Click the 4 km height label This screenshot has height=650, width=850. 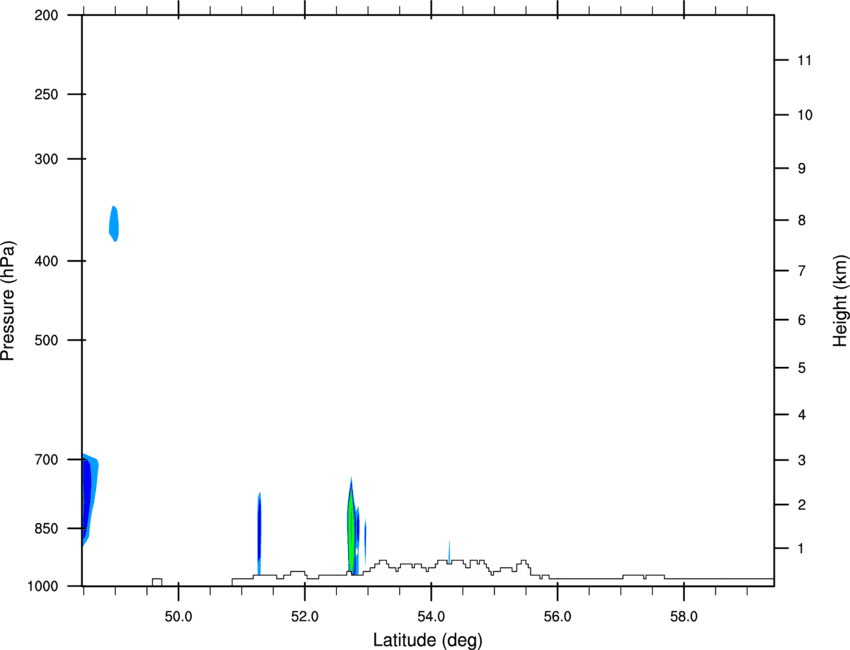[802, 415]
